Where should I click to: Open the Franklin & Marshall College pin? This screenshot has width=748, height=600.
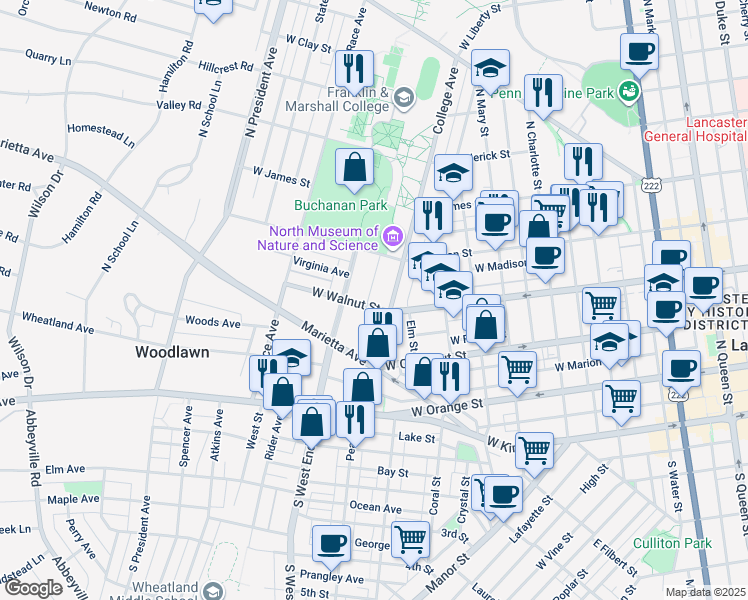[404, 99]
